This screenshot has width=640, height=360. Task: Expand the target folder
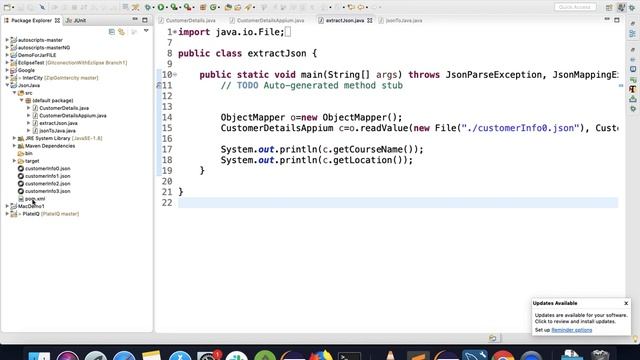(14, 161)
